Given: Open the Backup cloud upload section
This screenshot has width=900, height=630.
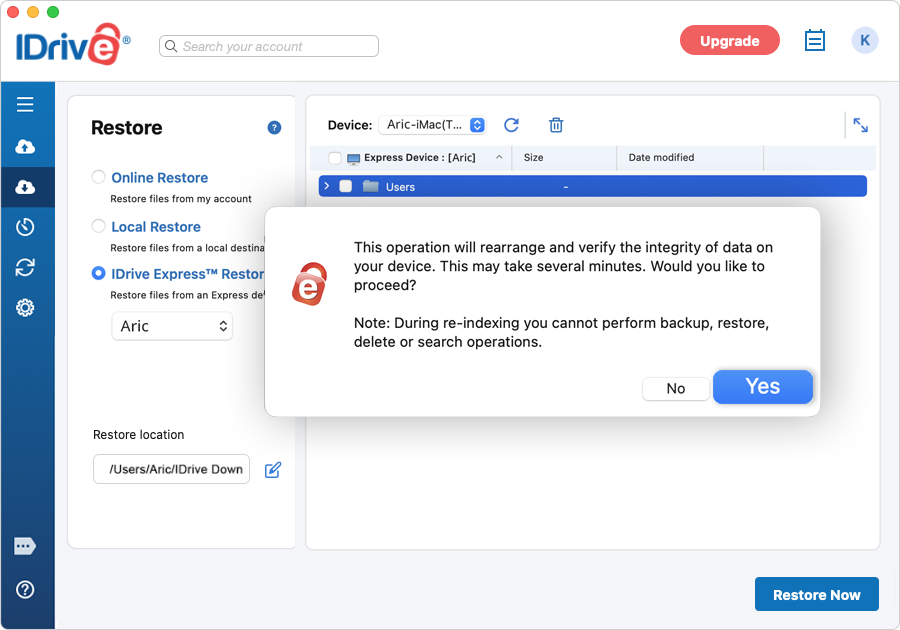Looking at the screenshot, I should pyautogui.click(x=25, y=146).
